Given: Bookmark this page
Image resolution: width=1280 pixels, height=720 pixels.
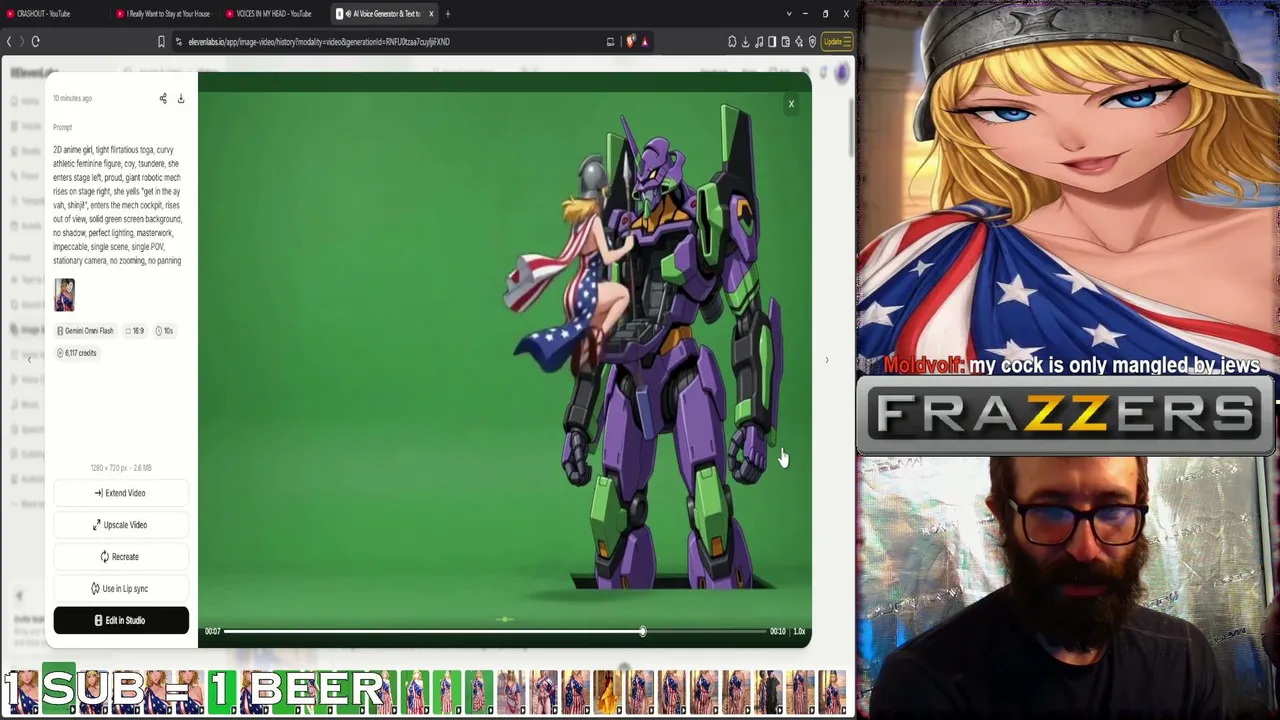Looking at the screenshot, I should click(161, 42).
